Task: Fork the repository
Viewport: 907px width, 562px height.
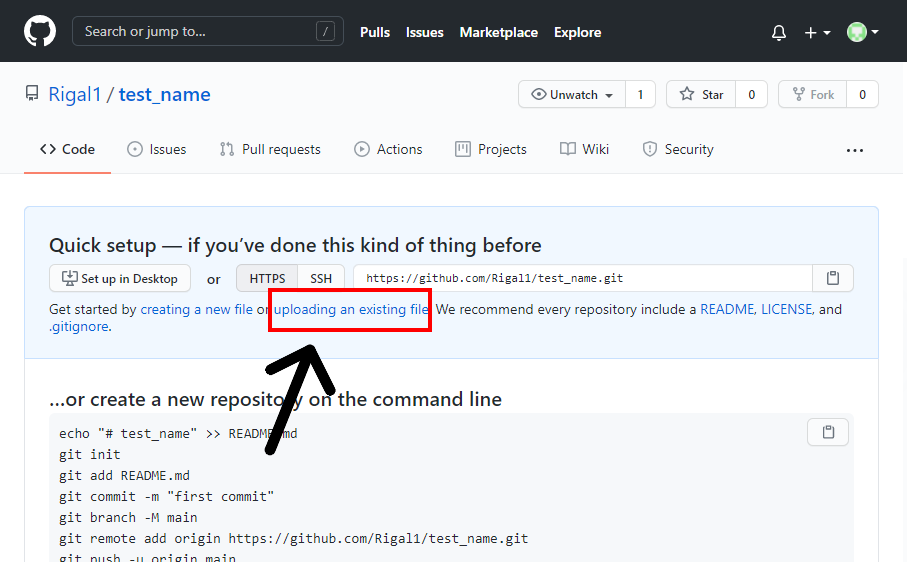Action: 812,94
